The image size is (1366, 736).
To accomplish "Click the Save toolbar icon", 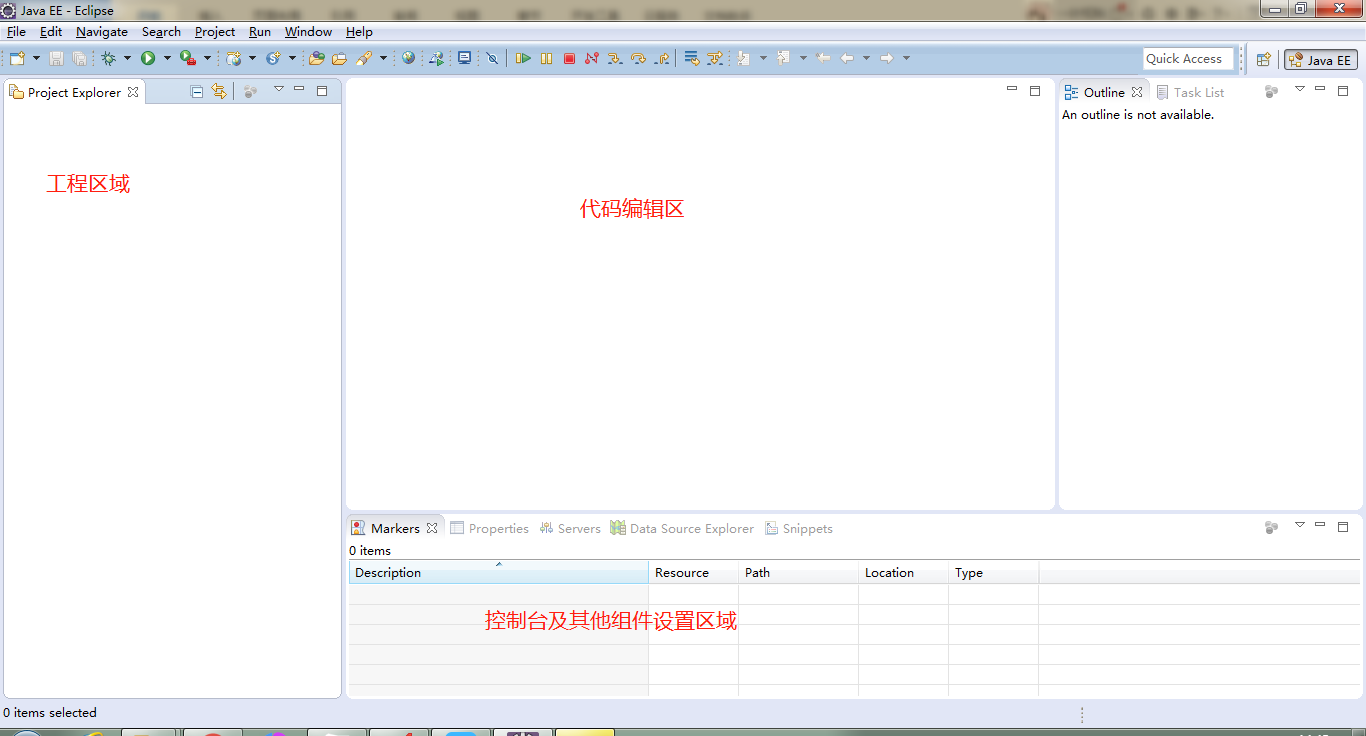I will pos(56,58).
